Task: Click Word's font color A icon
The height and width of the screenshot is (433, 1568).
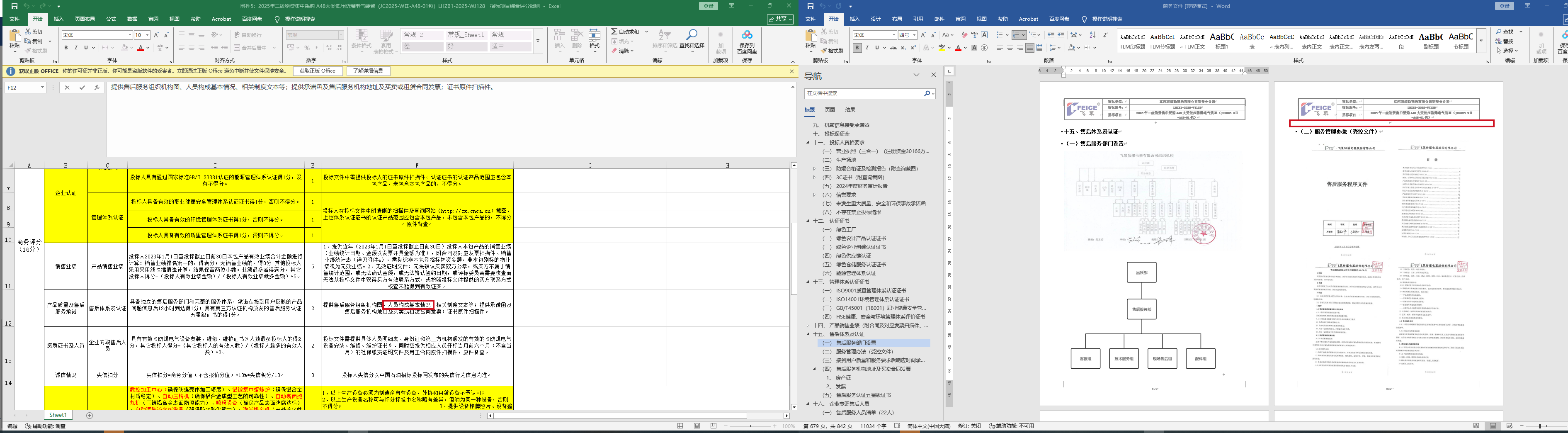Action: coord(957,48)
